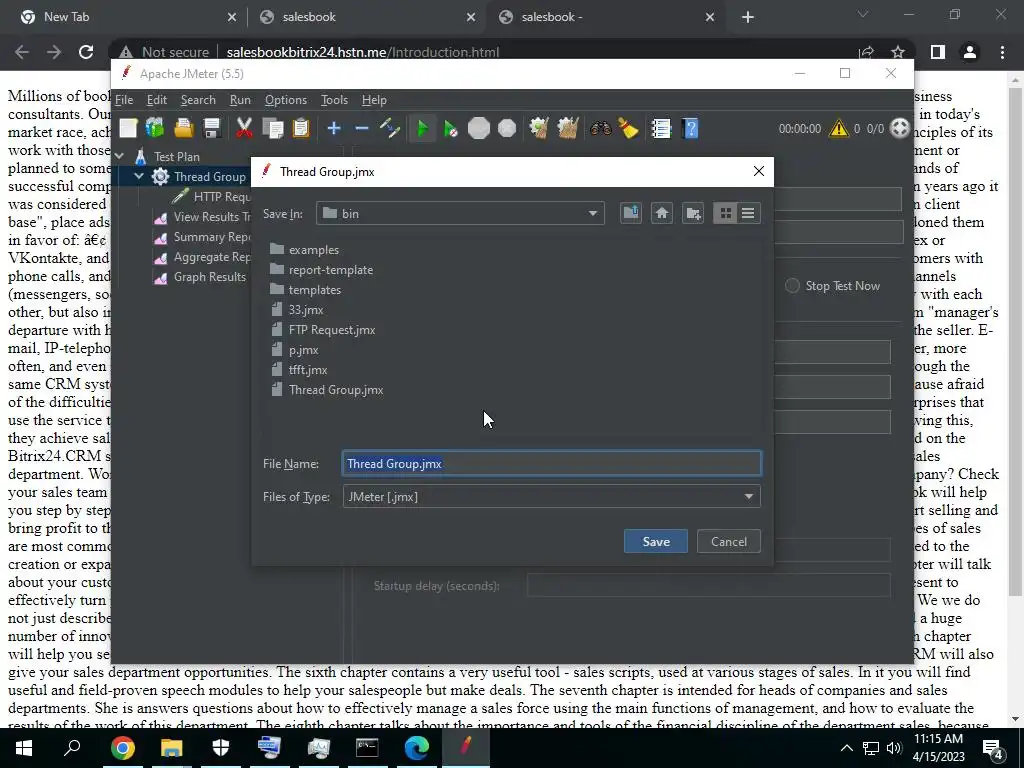Image resolution: width=1024 pixels, height=768 pixels.
Task: Click the Save button in dialog
Action: click(656, 541)
